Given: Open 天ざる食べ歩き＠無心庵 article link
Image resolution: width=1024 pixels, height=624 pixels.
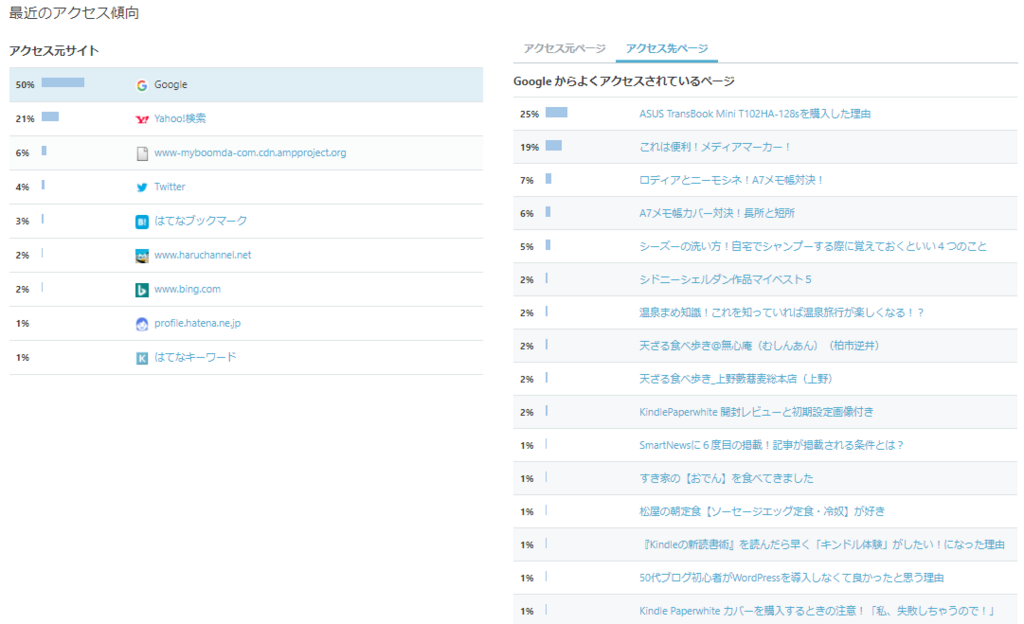Looking at the screenshot, I should (759, 346).
